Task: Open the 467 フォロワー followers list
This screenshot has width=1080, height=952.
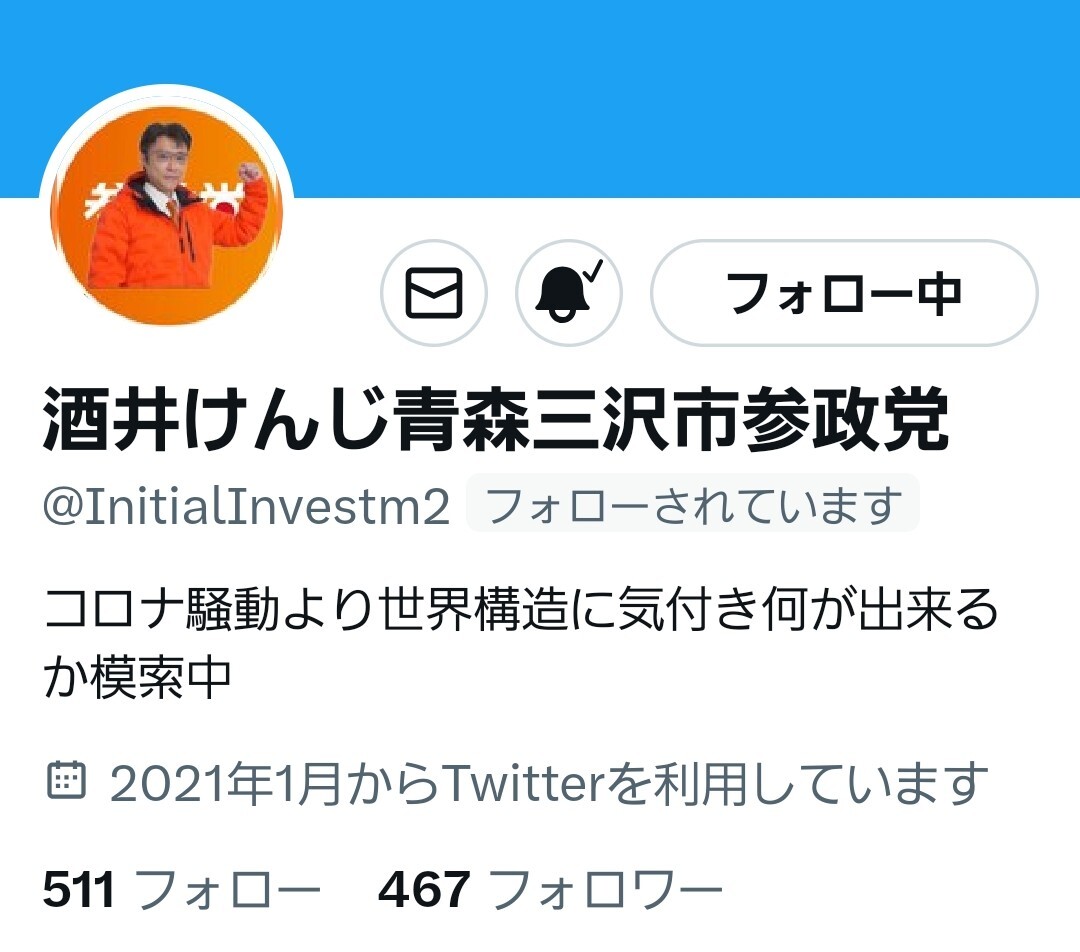Action: tap(550, 890)
